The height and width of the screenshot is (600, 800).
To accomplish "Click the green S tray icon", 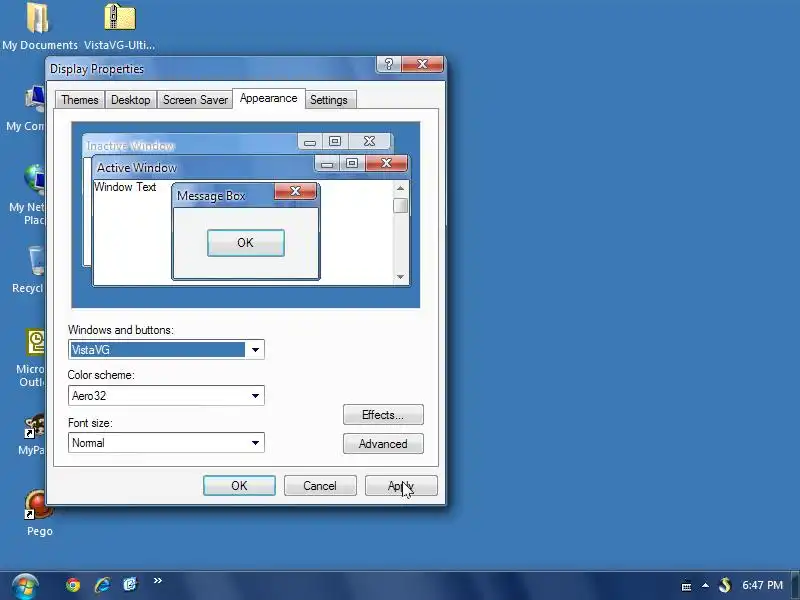I will pos(724,585).
